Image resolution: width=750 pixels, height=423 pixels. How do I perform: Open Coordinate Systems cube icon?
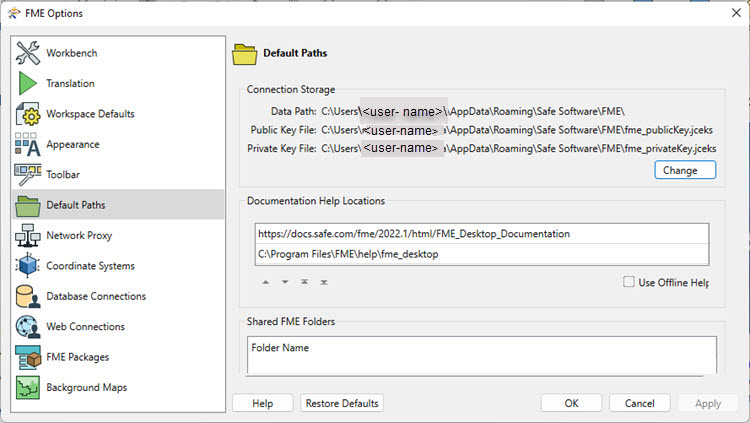coord(28,266)
